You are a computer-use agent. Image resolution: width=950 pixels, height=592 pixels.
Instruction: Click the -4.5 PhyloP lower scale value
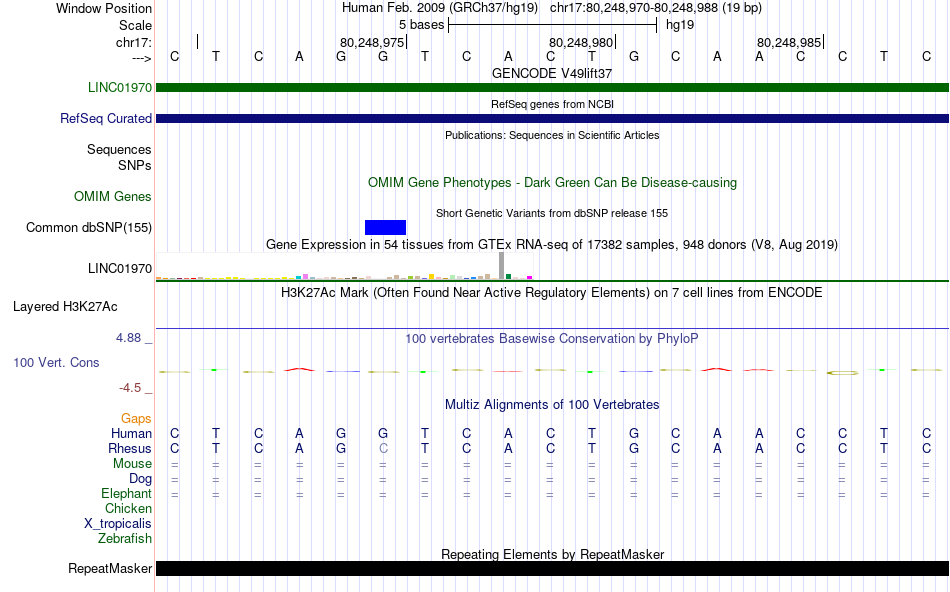[x=130, y=388]
